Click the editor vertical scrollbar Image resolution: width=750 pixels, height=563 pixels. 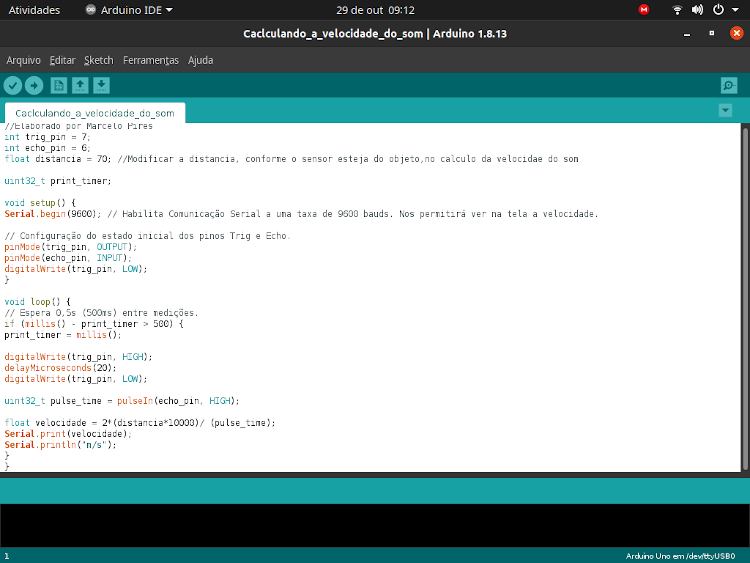(744, 298)
